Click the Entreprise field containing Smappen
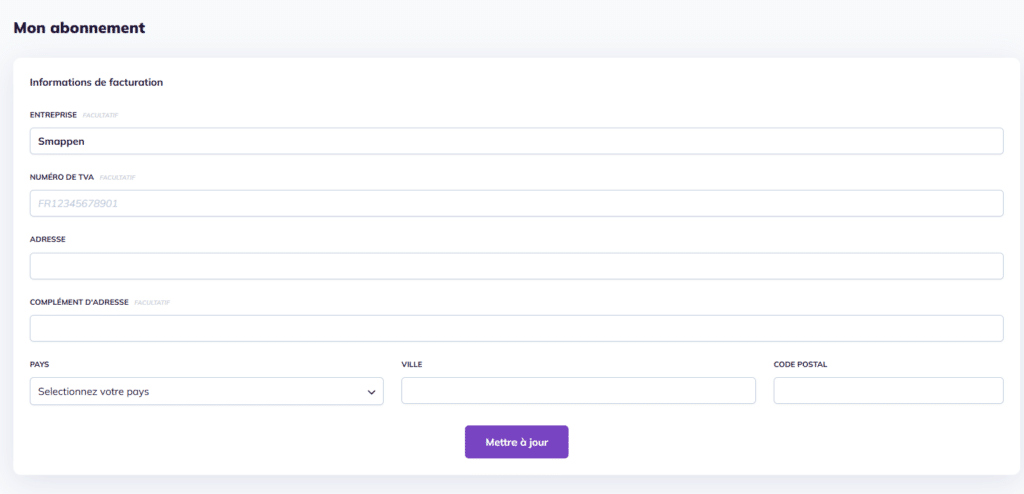Screen dimensions: 1024x494 [x=516, y=141]
